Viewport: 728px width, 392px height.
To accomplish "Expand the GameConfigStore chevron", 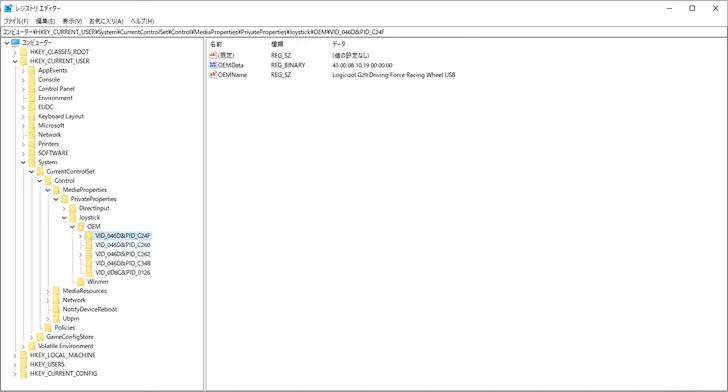I will pos(31,337).
